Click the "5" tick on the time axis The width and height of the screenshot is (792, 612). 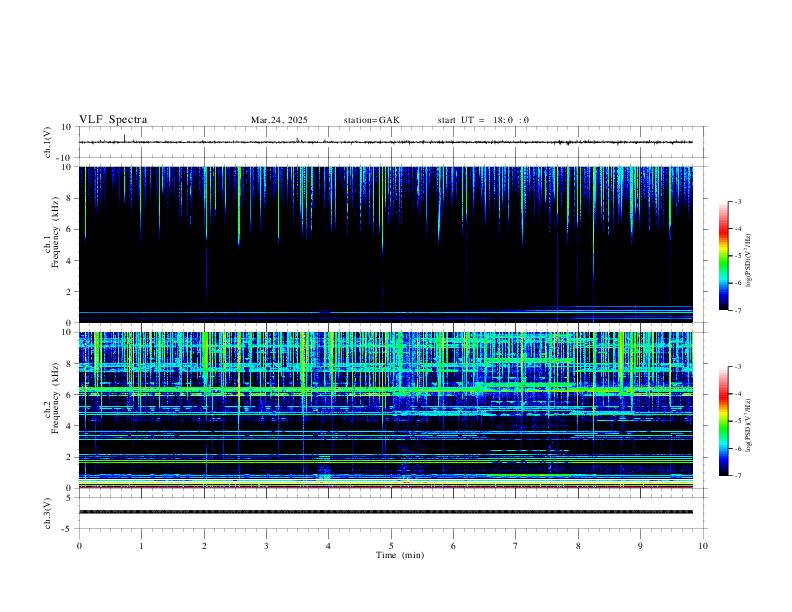tap(391, 546)
